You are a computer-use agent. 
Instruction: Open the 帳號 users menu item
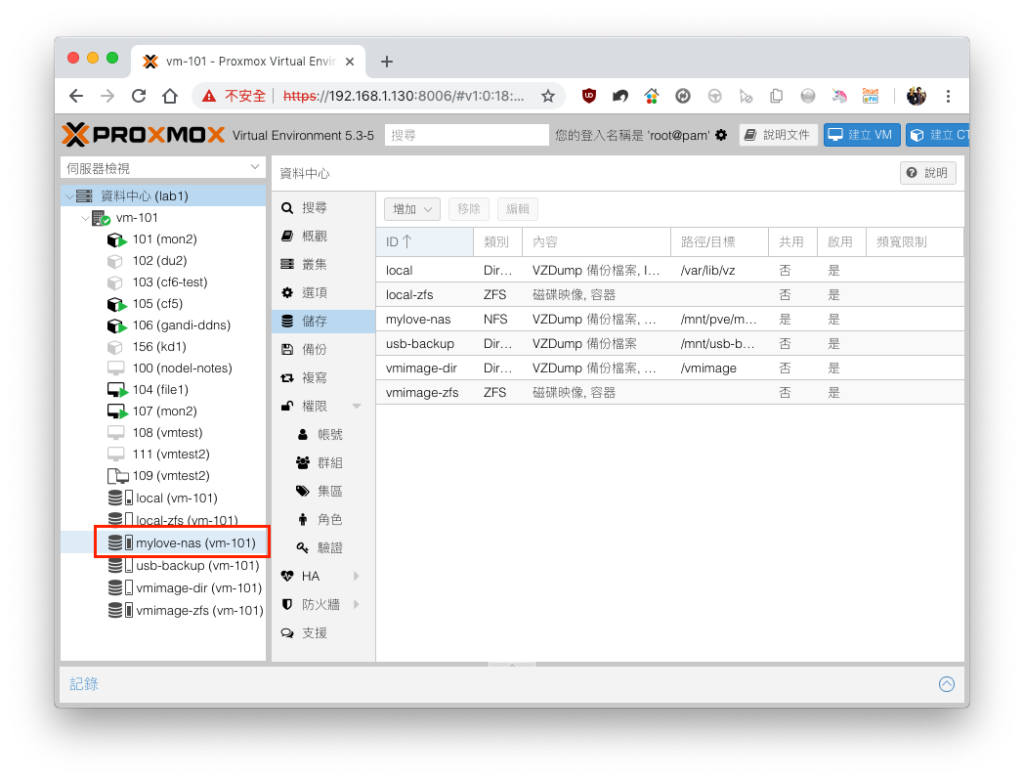323,434
